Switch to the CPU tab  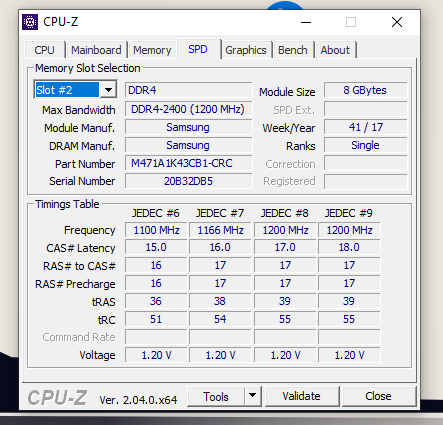click(x=44, y=50)
